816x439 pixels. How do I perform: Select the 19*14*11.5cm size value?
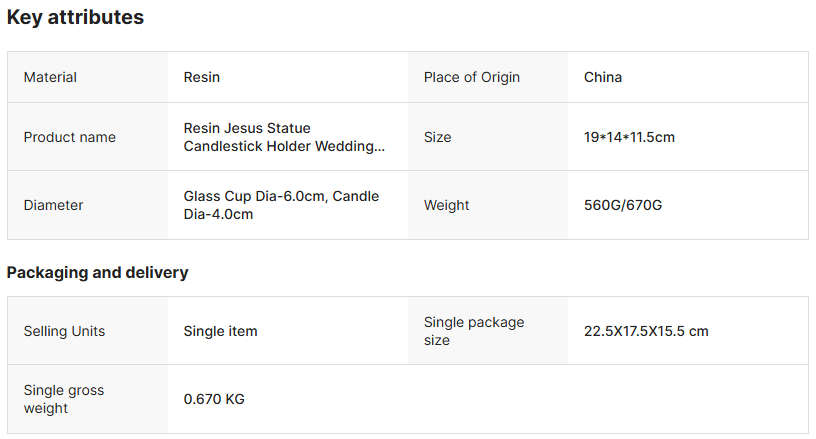click(x=629, y=137)
